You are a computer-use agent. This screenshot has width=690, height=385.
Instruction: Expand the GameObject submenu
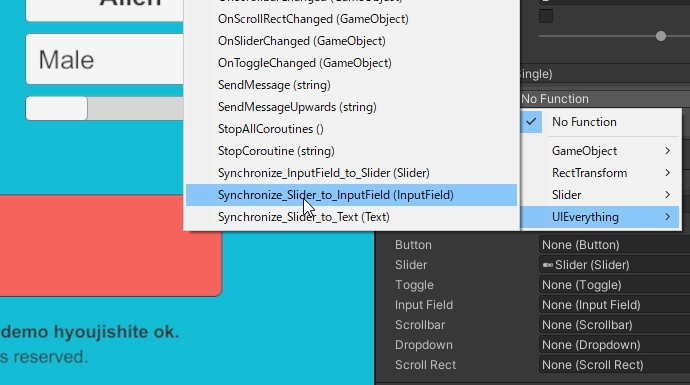click(x=601, y=151)
